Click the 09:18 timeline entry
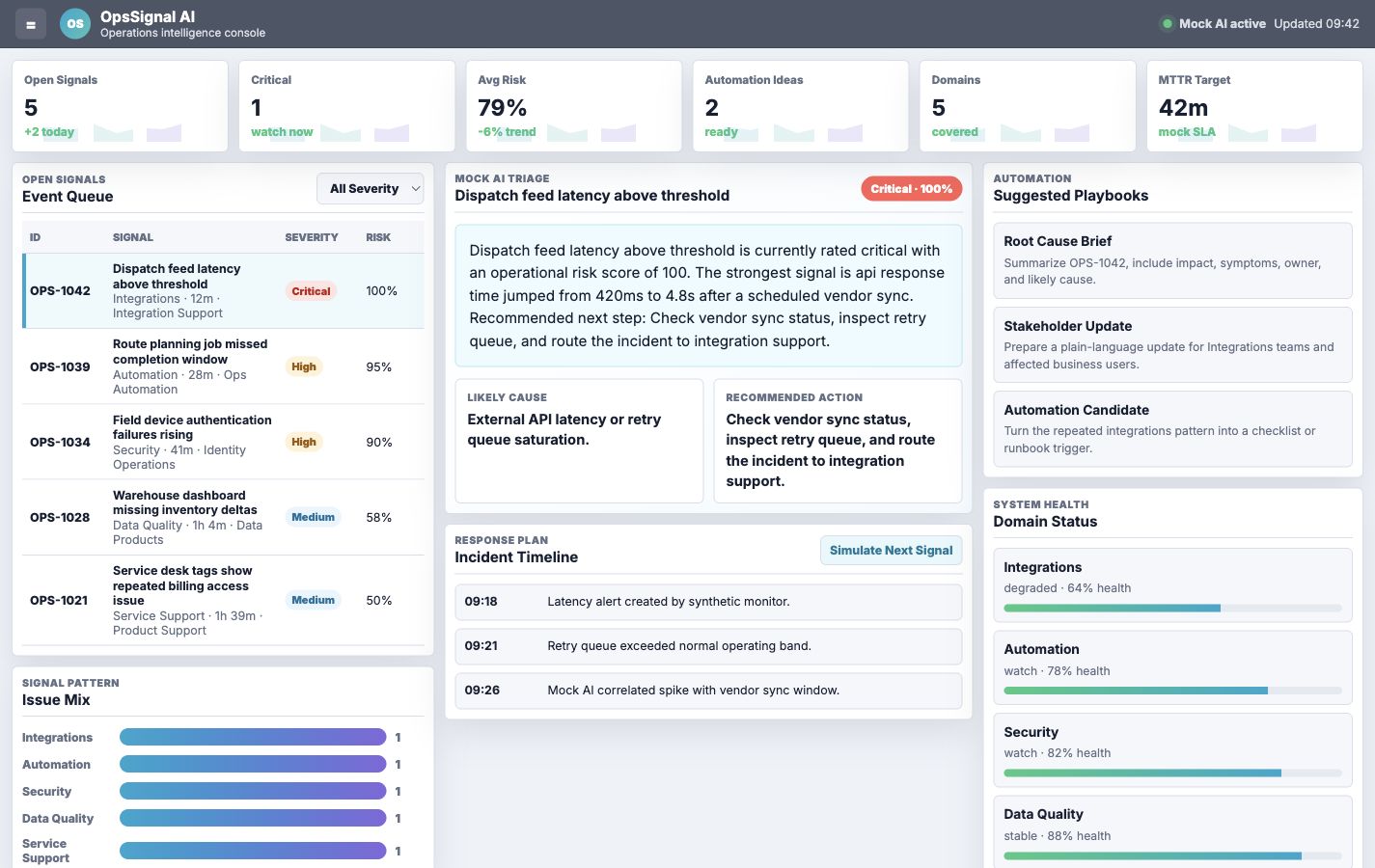Screen dimensions: 1375x868 pos(708,602)
